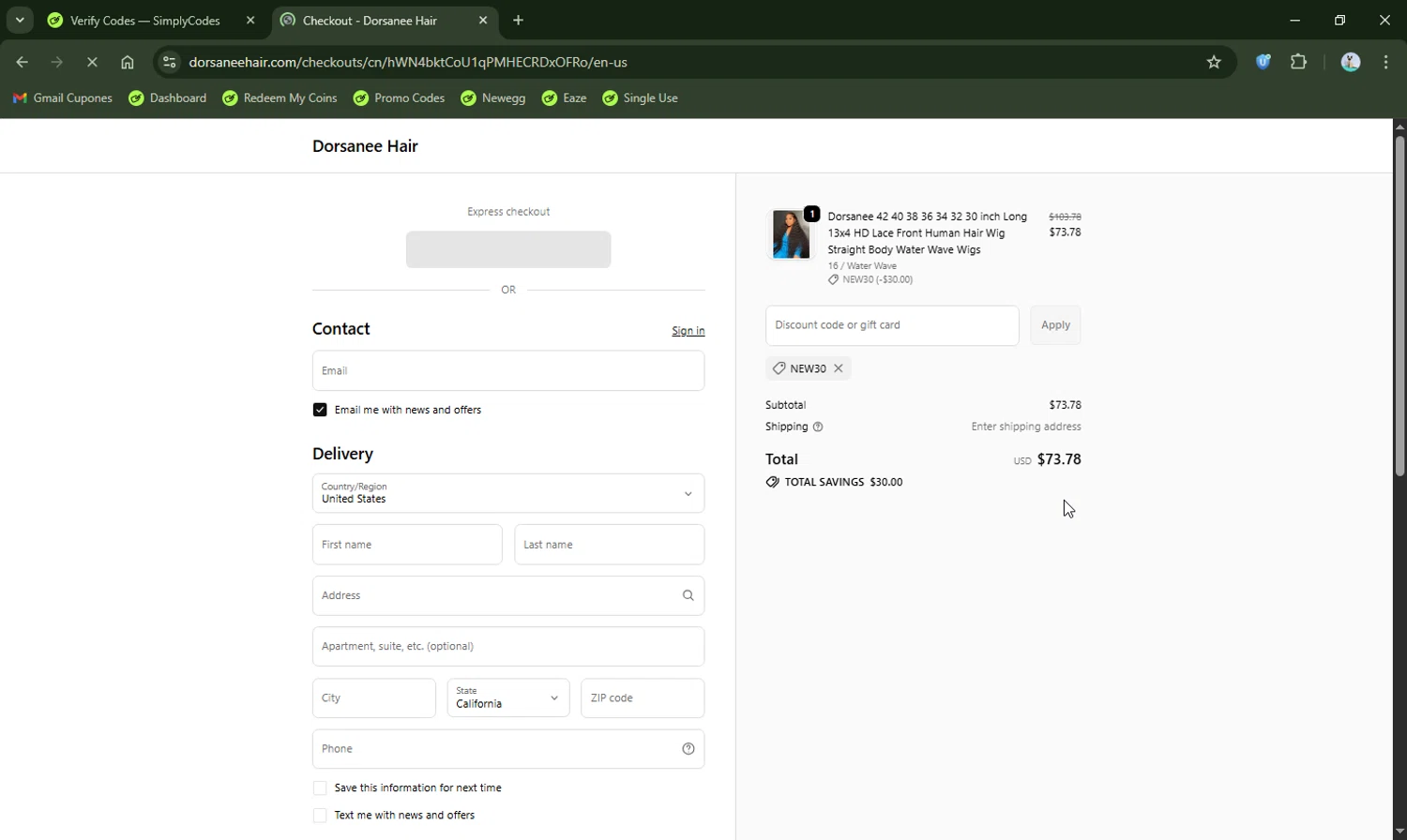This screenshot has height=840, width=1407.
Task: Open the Eaze bookmark
Action: [565, 98]
